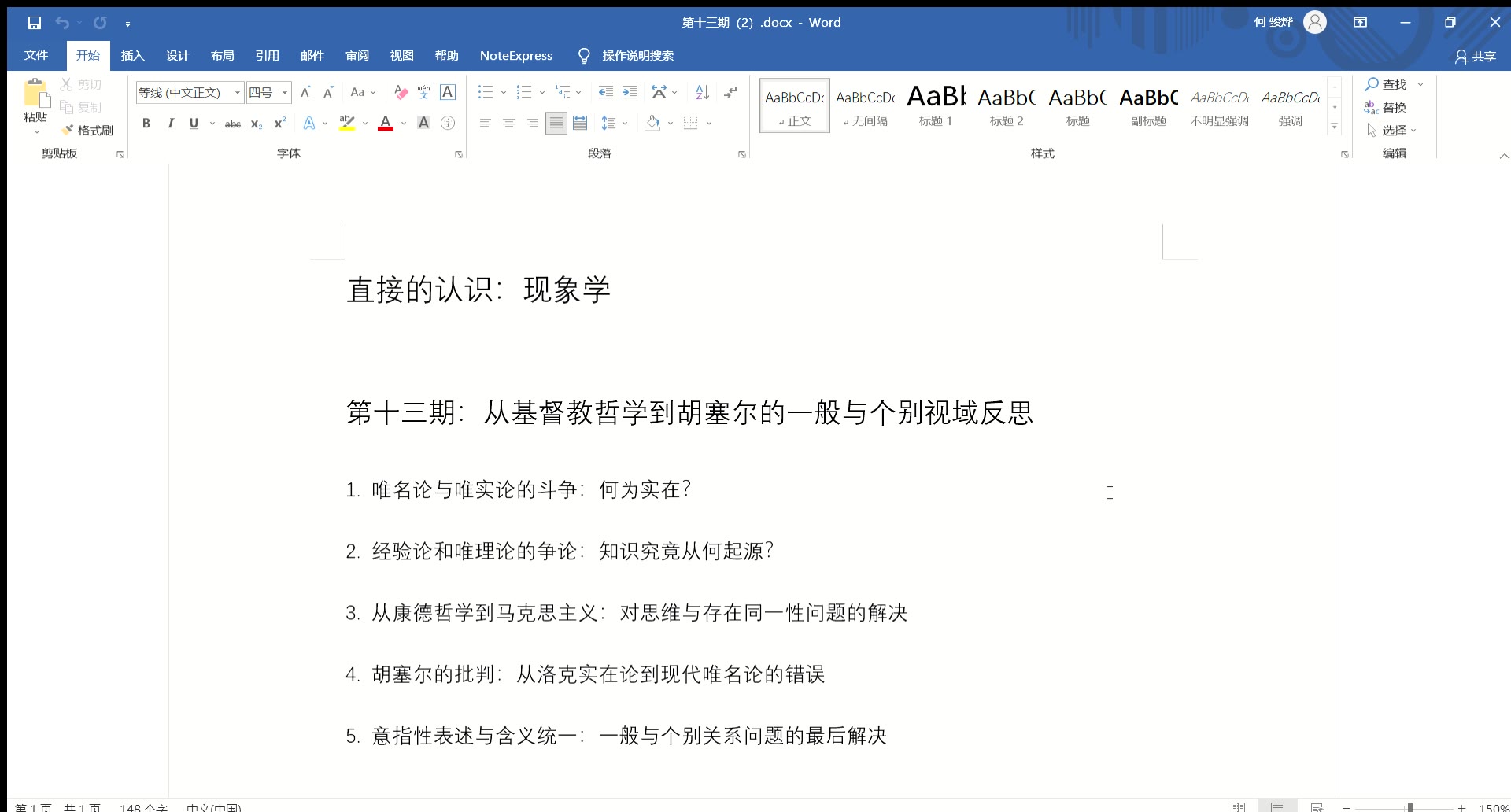The image size is (1511, 812).
Task: Increase paragraph indent
Action: (630, 92)
